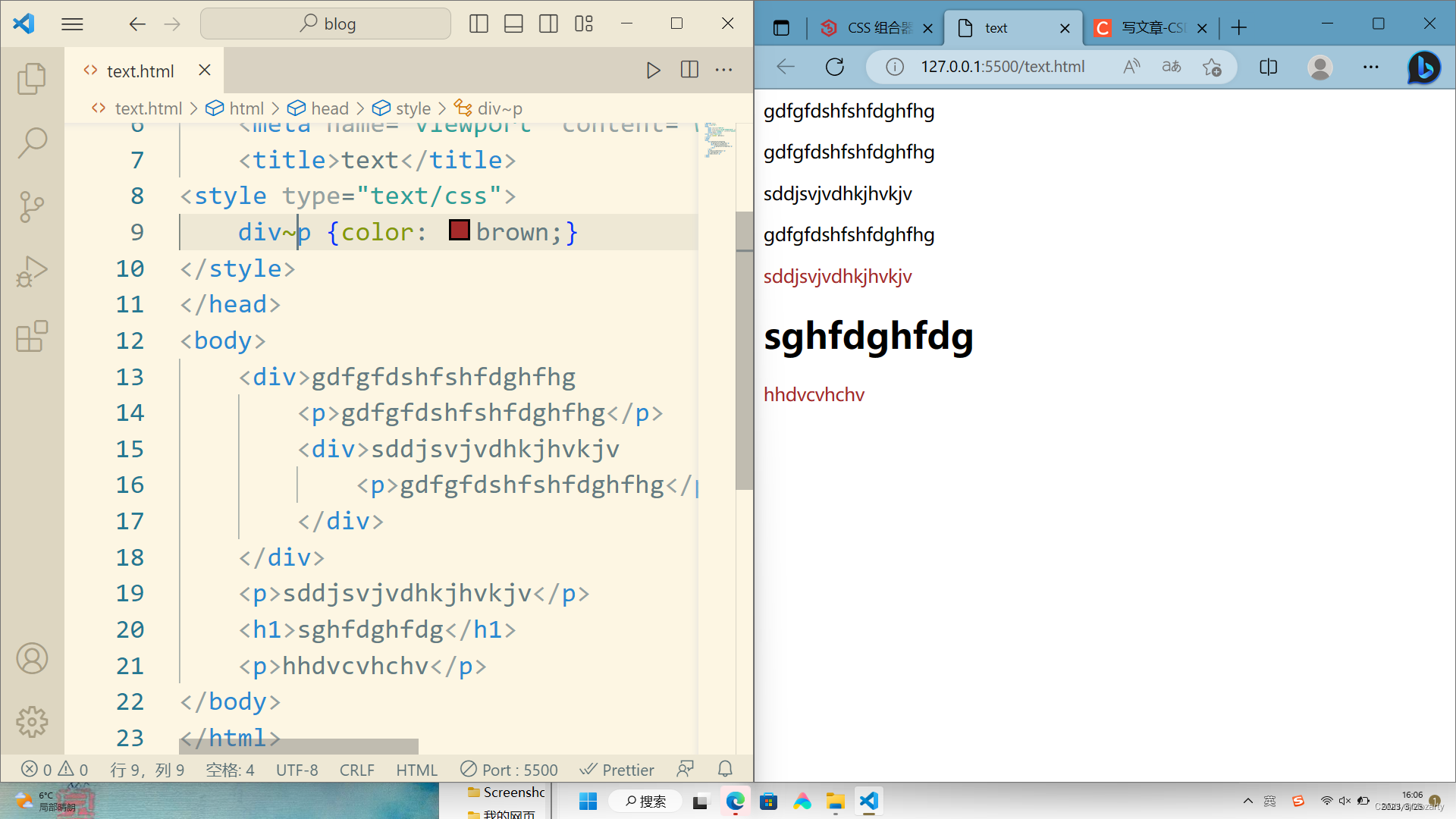Go forward in VS Code navigation
Image resolution: width=1456 pixels, height=819 pixels.
click(172, 24)
